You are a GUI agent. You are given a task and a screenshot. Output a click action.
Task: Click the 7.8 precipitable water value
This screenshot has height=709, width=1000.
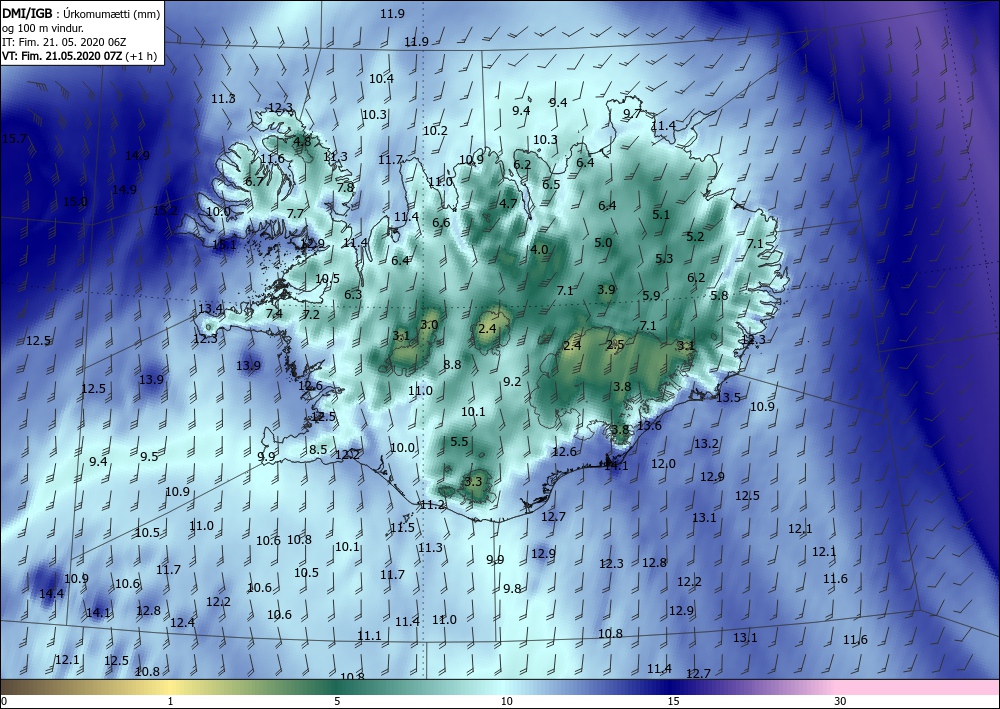click(346, 187)
